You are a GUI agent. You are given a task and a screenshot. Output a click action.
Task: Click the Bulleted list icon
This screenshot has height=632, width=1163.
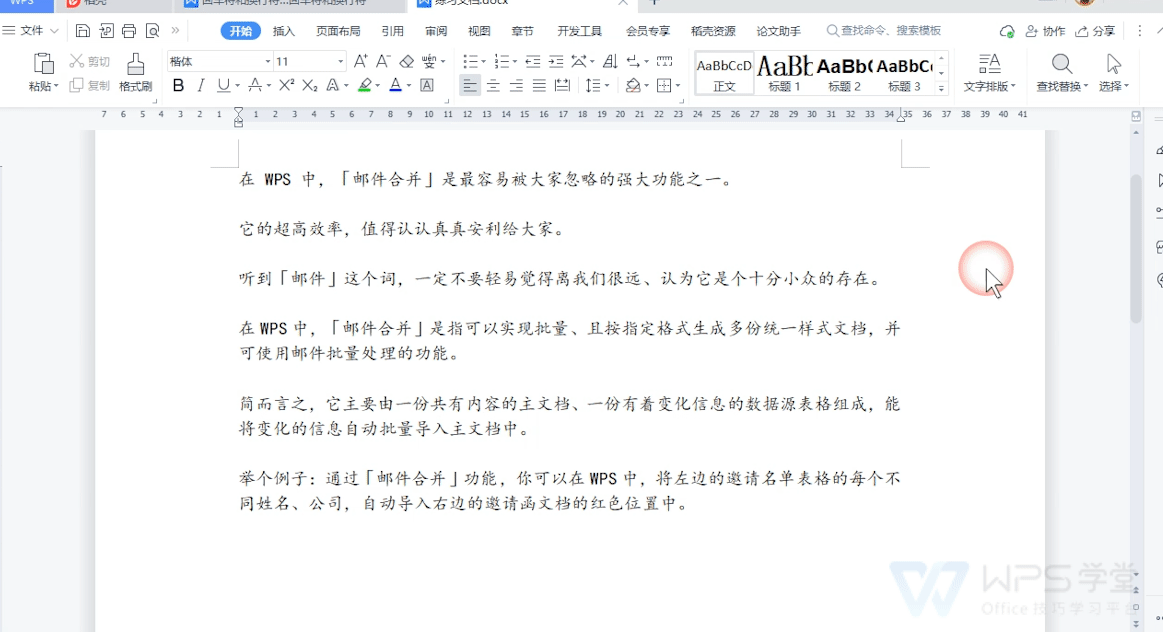470,61
